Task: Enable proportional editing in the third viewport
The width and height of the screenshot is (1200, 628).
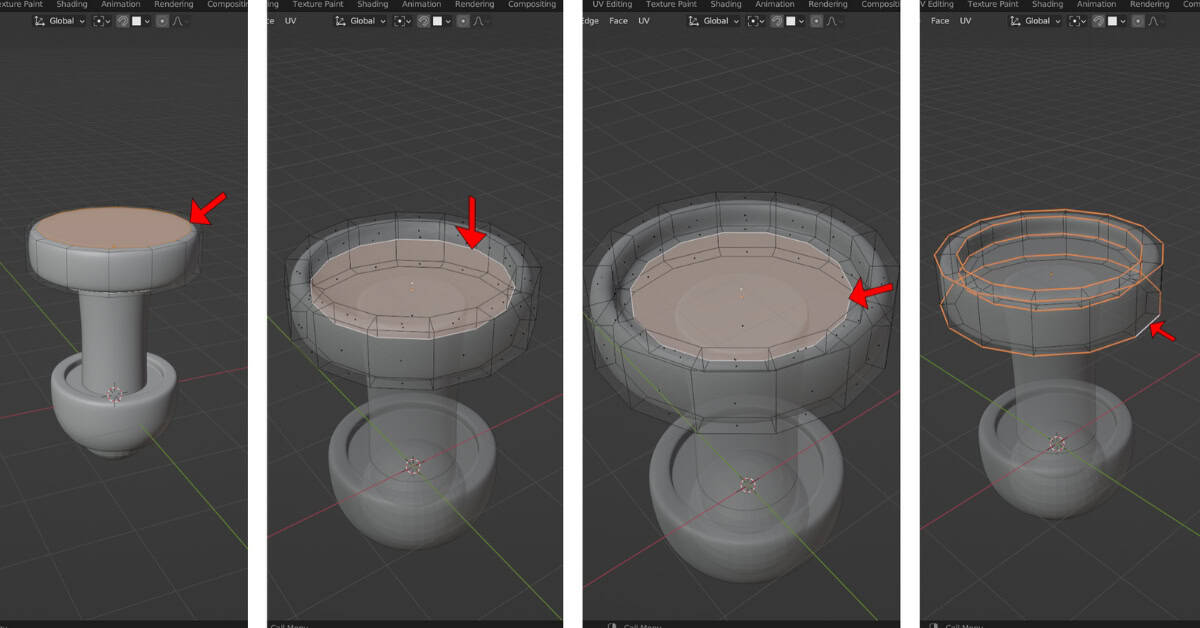Action: click(815, 21)
